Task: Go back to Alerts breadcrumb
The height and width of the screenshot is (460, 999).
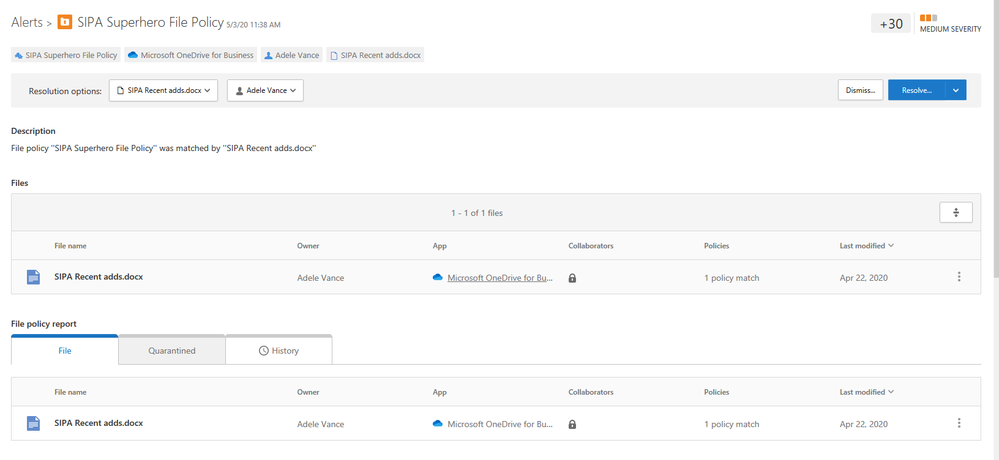Action: 27,23
